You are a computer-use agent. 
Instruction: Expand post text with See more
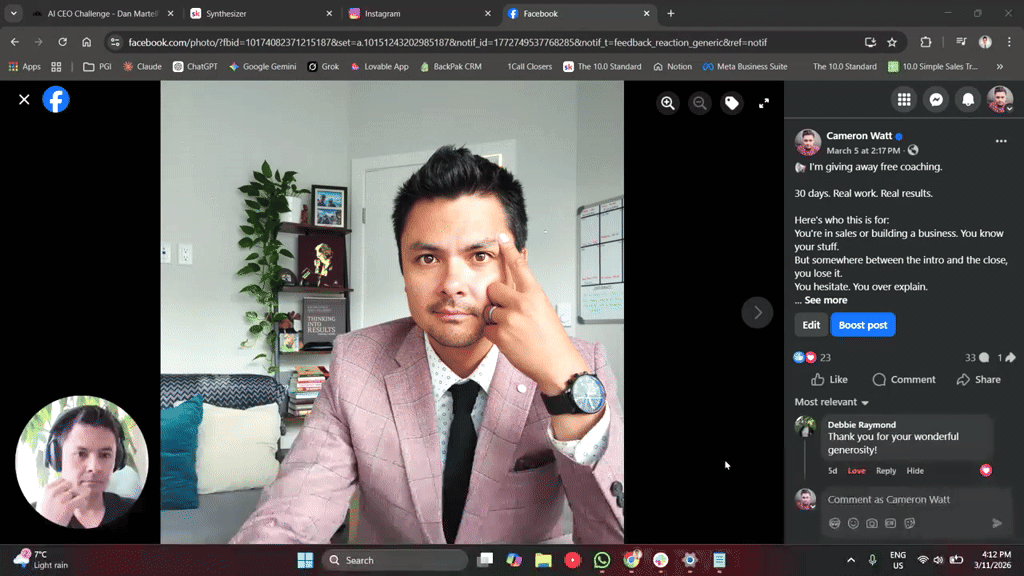[825, 300]
